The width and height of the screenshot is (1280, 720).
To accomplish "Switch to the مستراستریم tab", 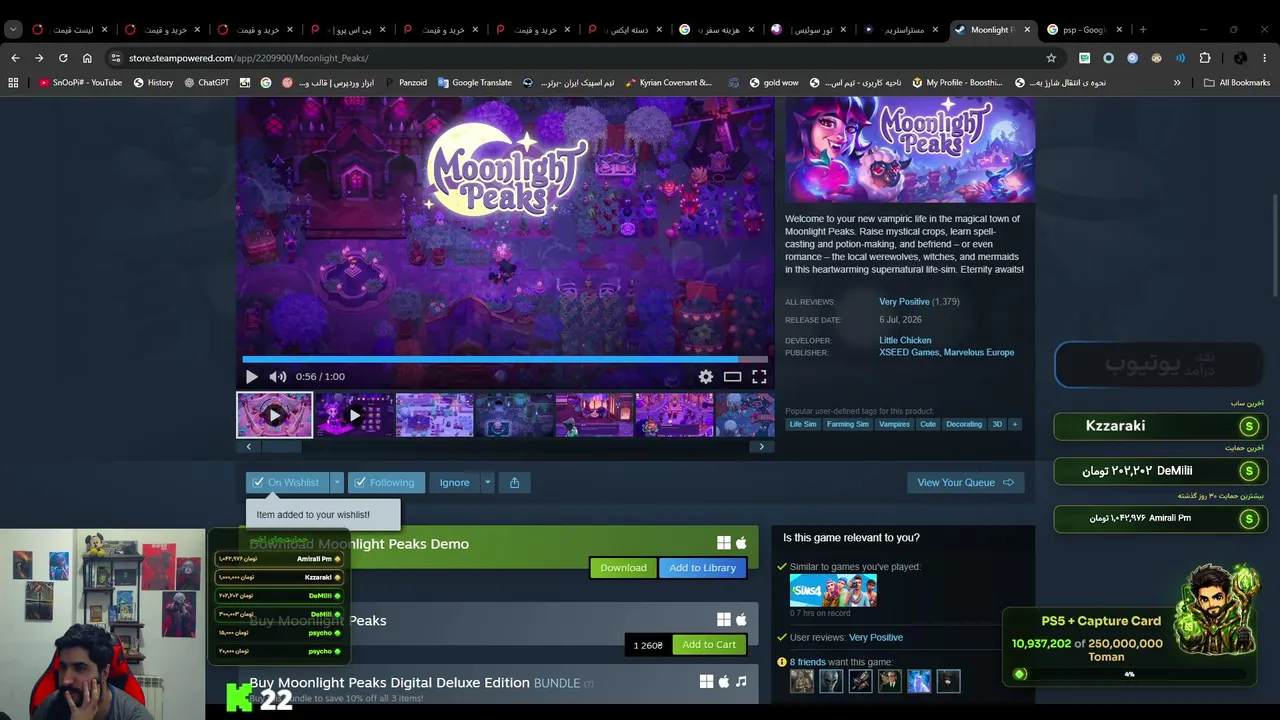I will pos(901,29).
